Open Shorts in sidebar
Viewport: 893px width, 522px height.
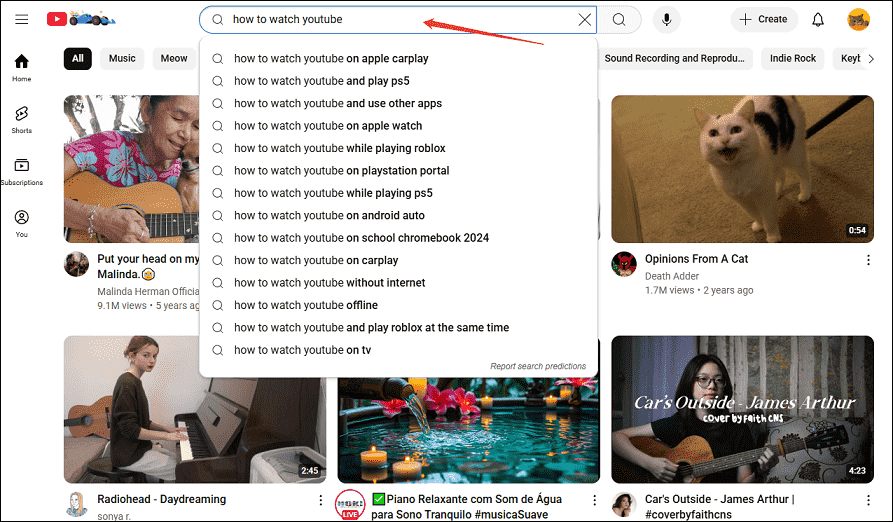[x=22, y=119]
